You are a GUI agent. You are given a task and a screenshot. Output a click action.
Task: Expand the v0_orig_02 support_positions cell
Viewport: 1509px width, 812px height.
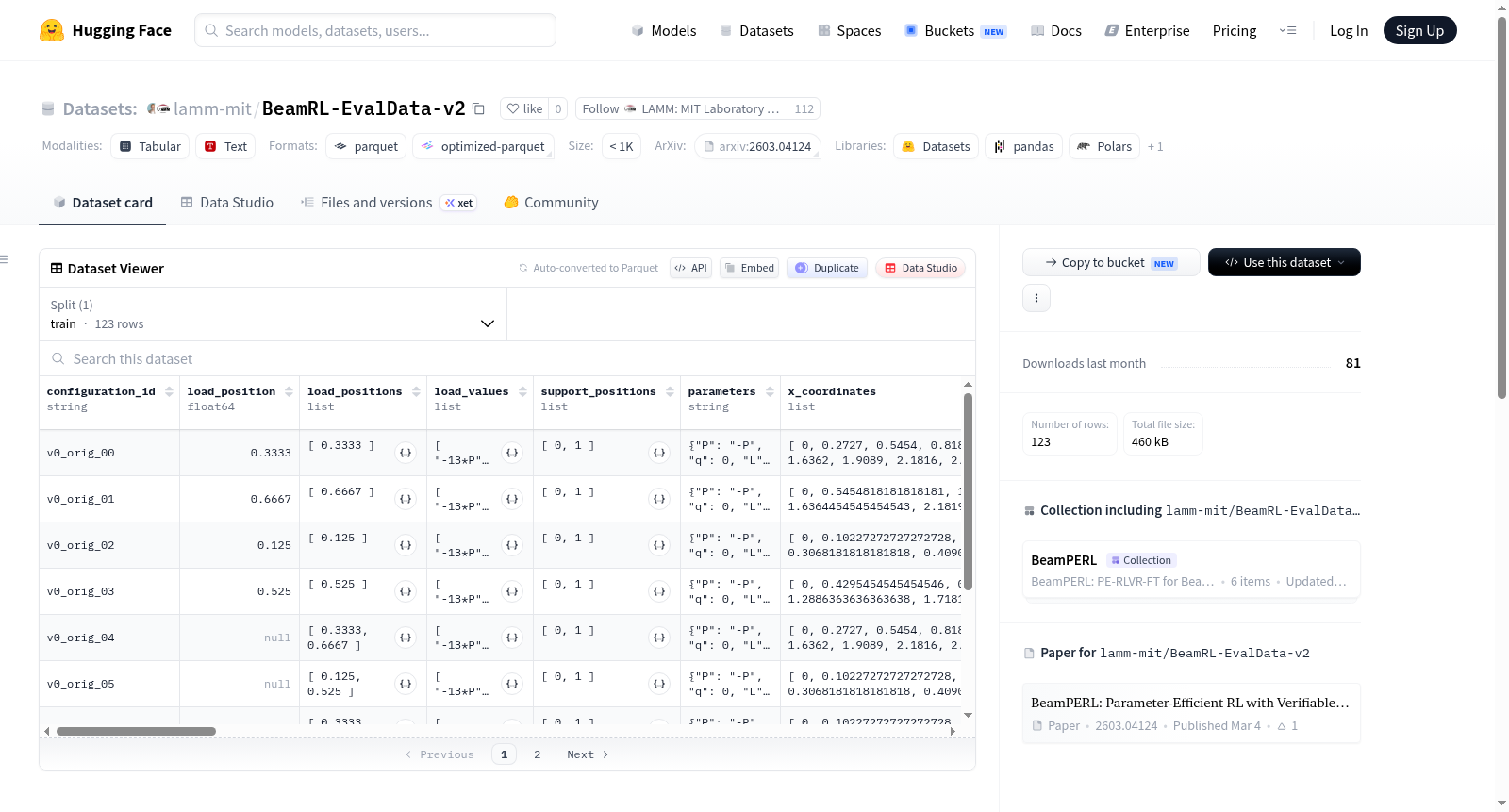pyautogui.click(x=659, y=545)
